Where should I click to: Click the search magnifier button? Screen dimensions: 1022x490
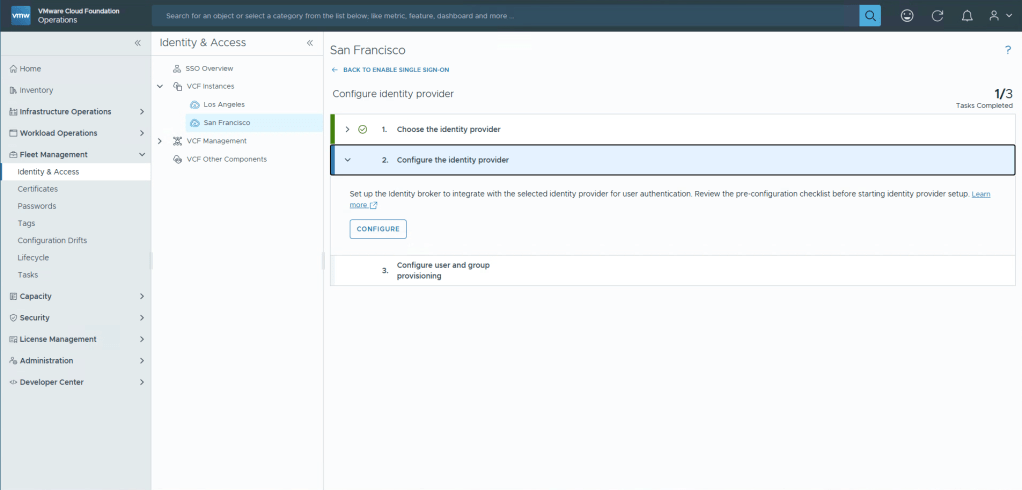click(x=870, y=16)
